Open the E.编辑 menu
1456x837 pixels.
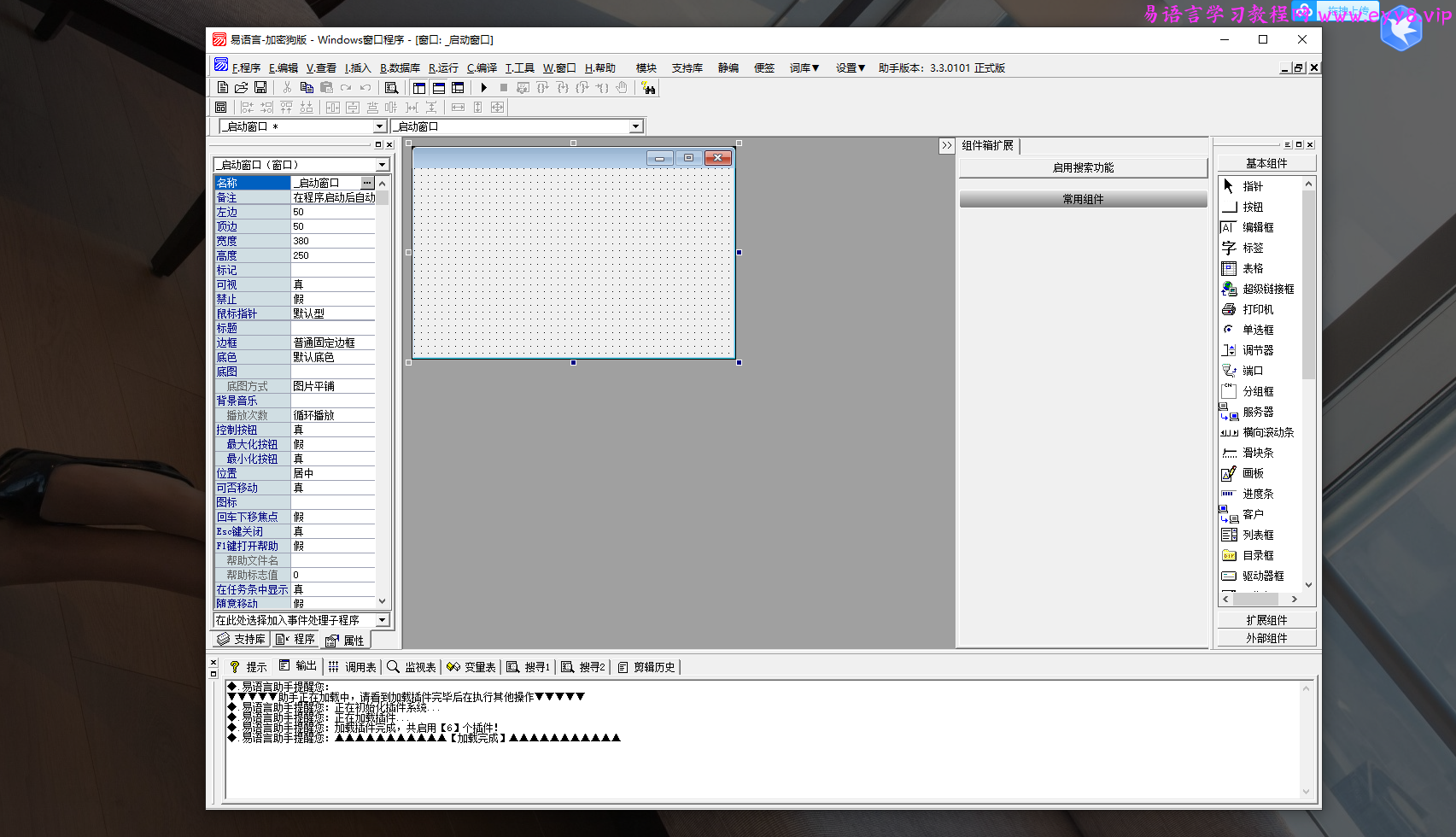point(284,67)
